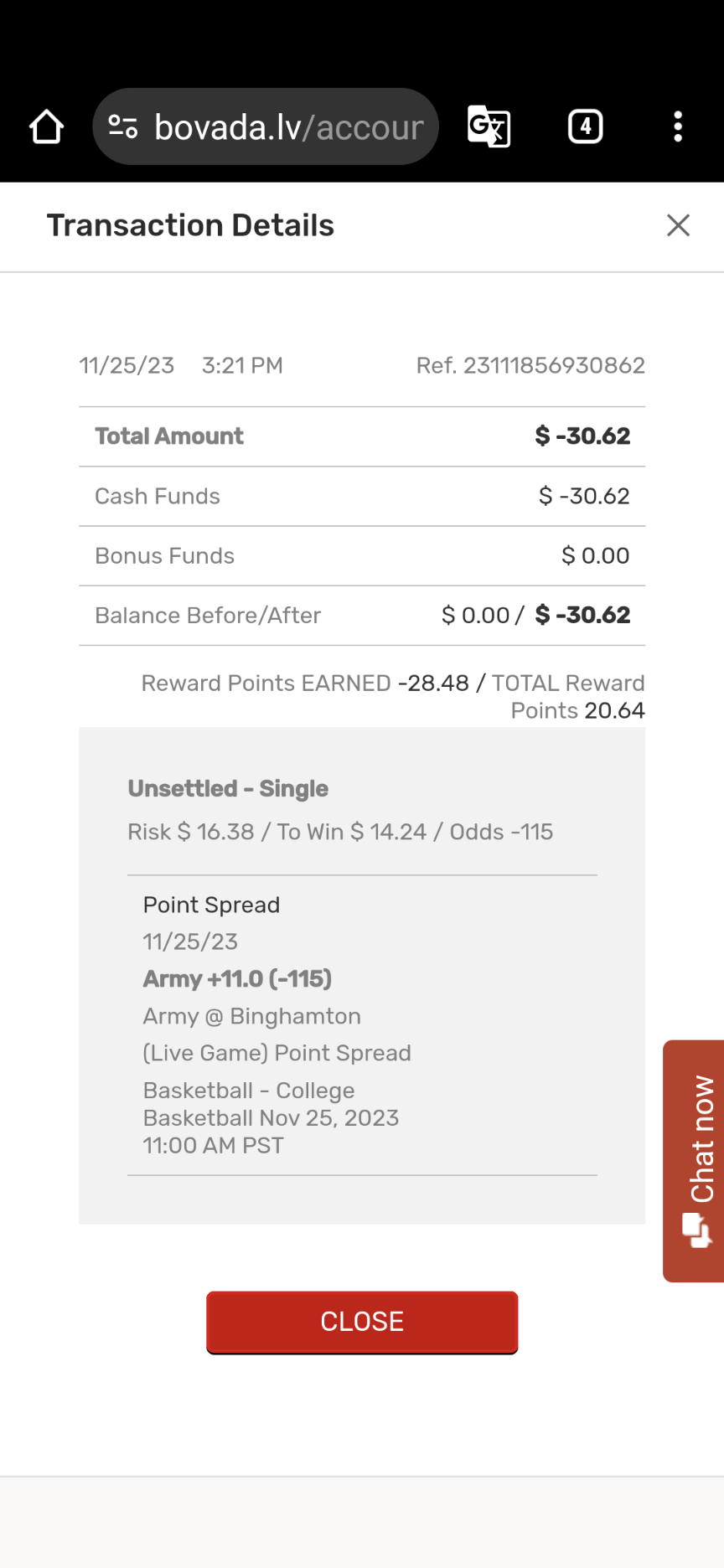Tap the Bonus Funds row label
724x1568 pixels.
[x=165, y=556]
